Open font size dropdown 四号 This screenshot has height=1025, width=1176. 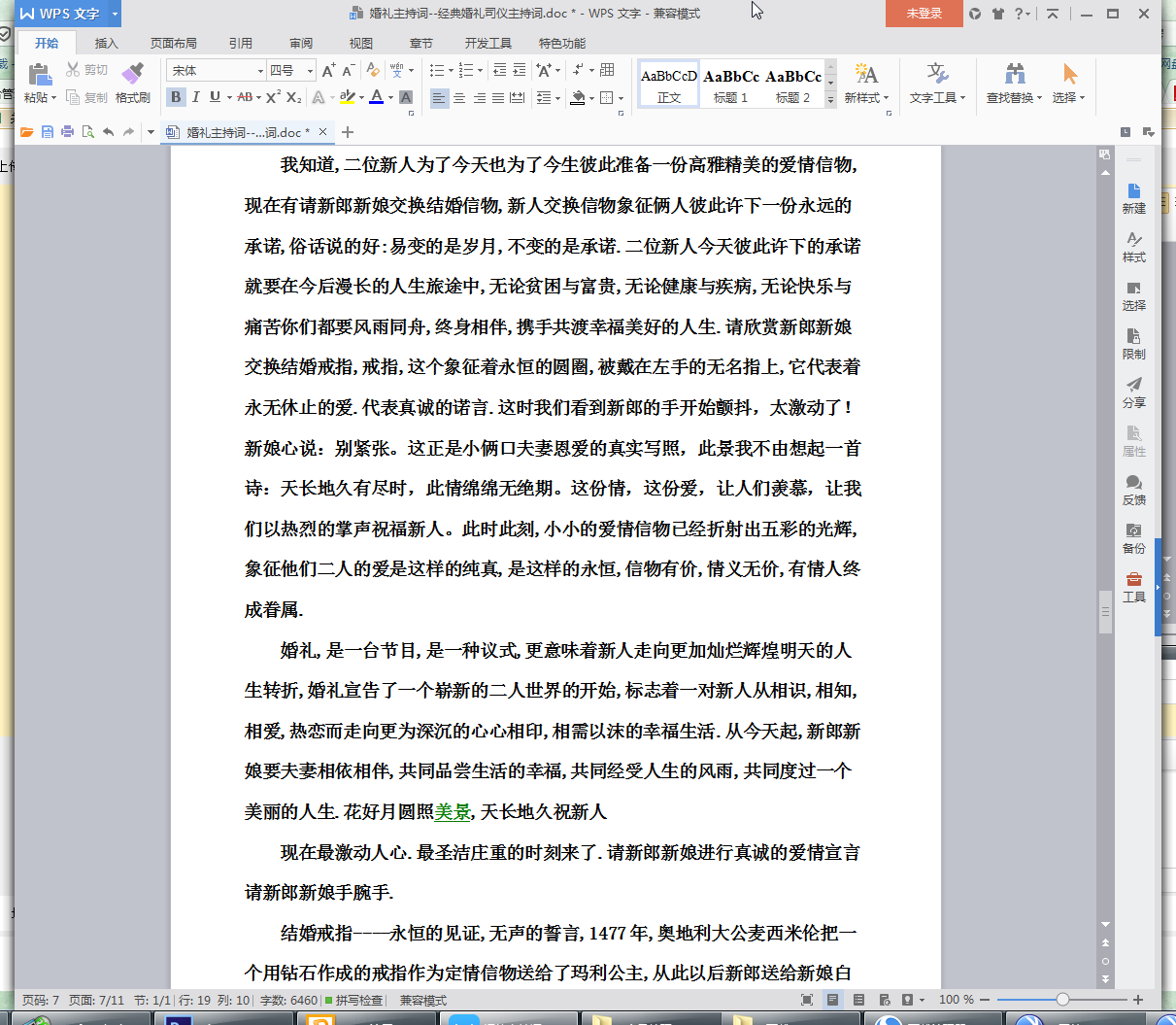tap(310, 70)
